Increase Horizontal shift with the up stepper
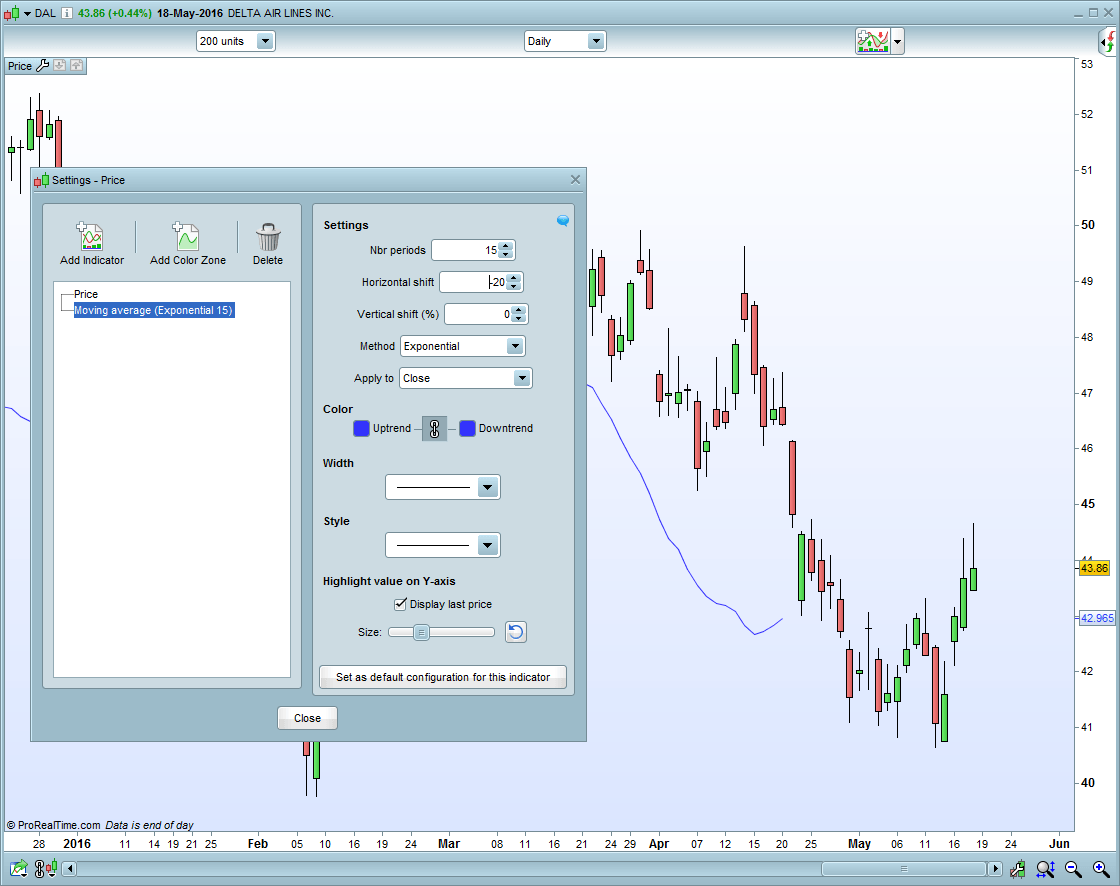Image resolution: width=1120 pixels, height=886 pixels. [x=514, y=278]
